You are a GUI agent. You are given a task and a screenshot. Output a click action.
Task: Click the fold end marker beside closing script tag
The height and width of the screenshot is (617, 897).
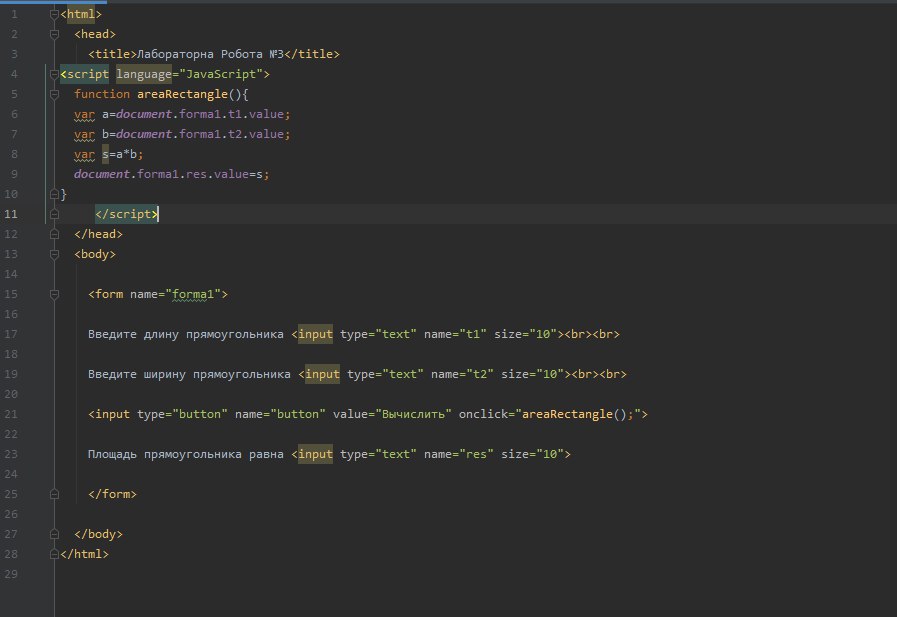55,214
